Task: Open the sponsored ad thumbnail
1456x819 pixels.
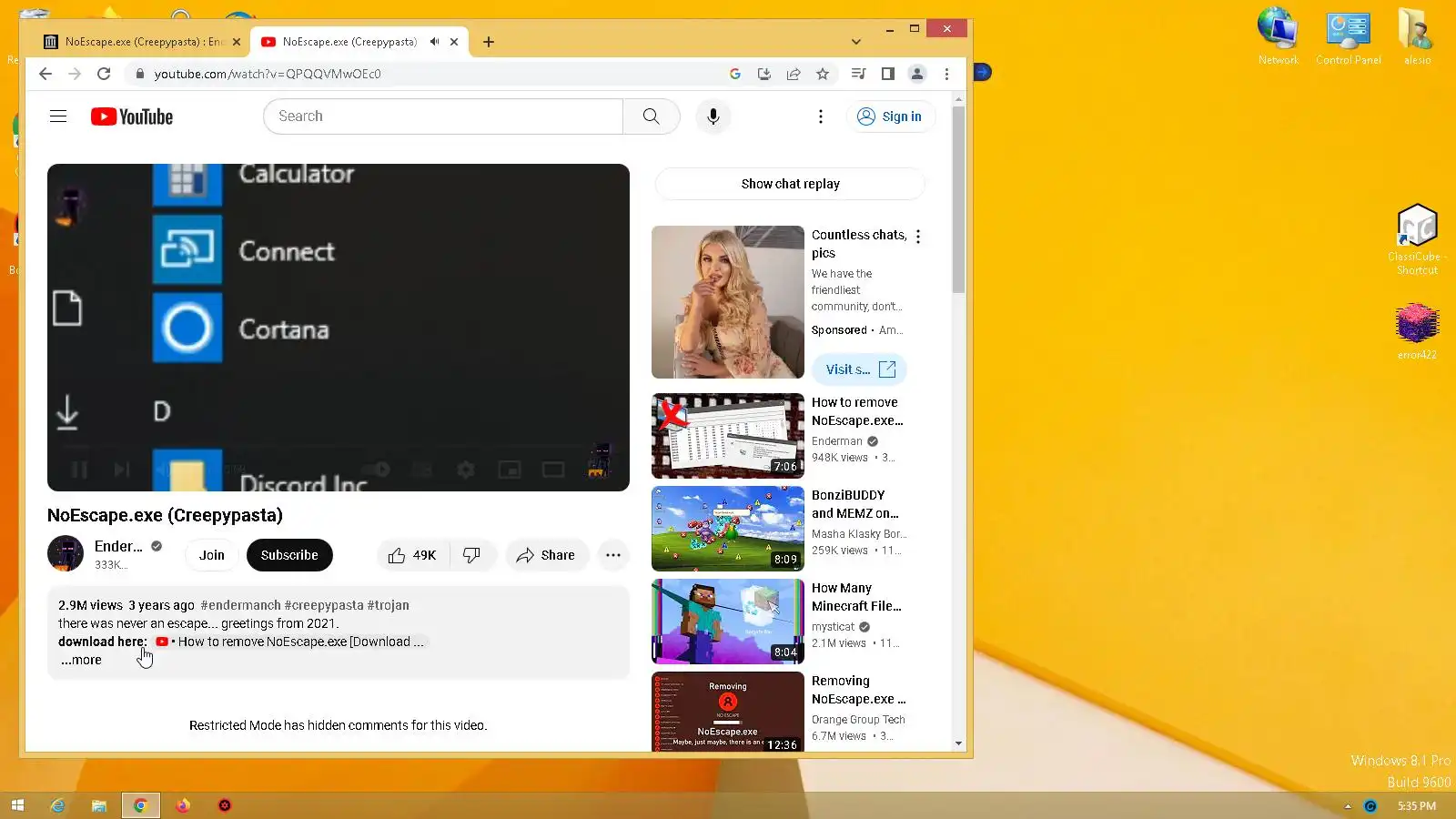Action: click(728, 302)
